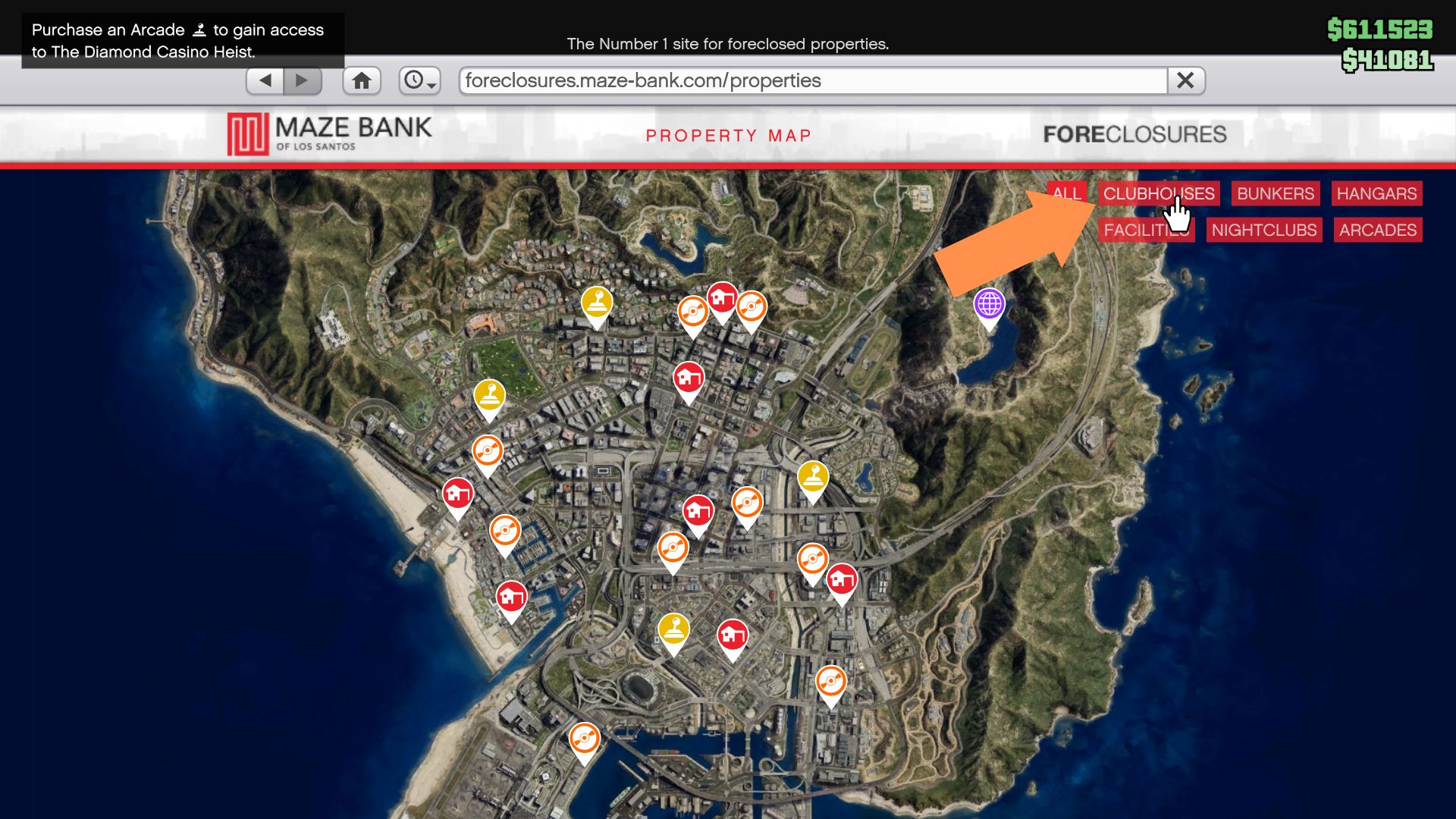This screenshot has width=1456, height=819.
Task: Select the clubhouse marker right of the southernmost arcade
Action: click(x=733, y=637)
